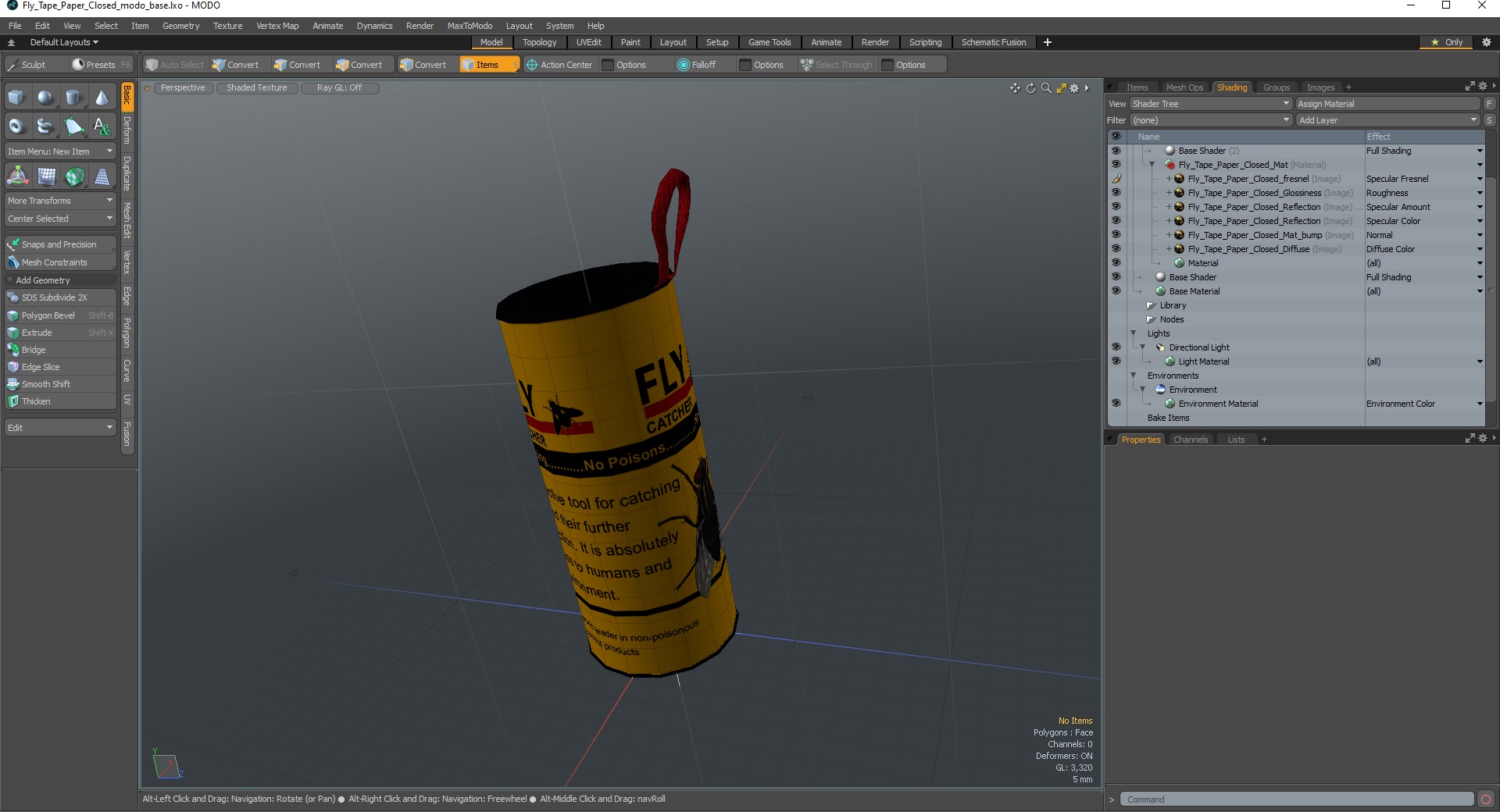Click the Action Center button
This screenshot has height=812, width=1500.
click(559, 65)
